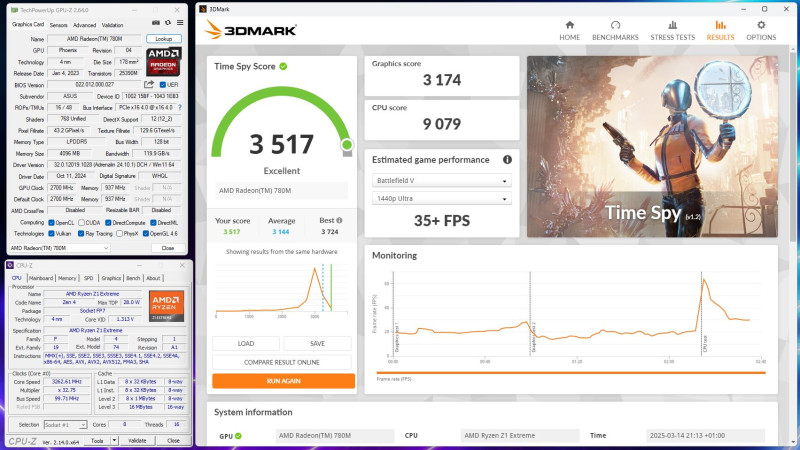
Task: Toggle the DirectCompute checkbox
Action: point(108,222)
